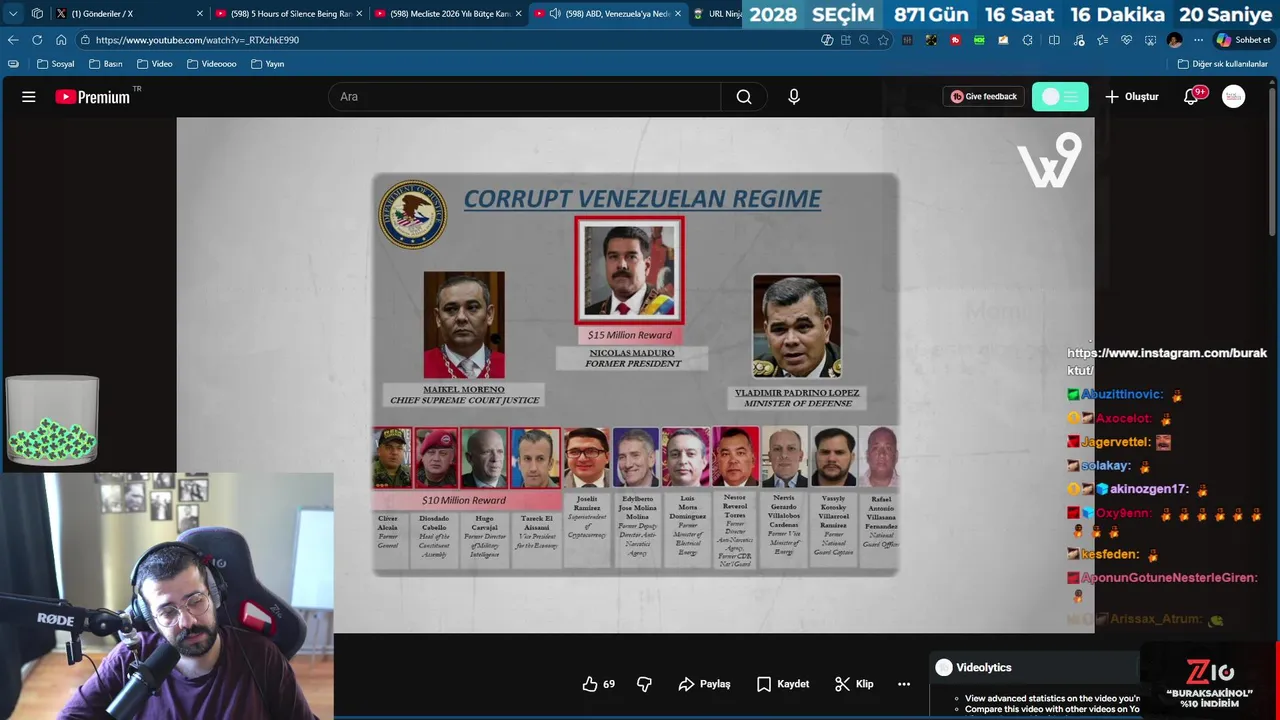Focus the YouTube Ara search field
Screen dimensions: 1280x720
tap(524, 97)
